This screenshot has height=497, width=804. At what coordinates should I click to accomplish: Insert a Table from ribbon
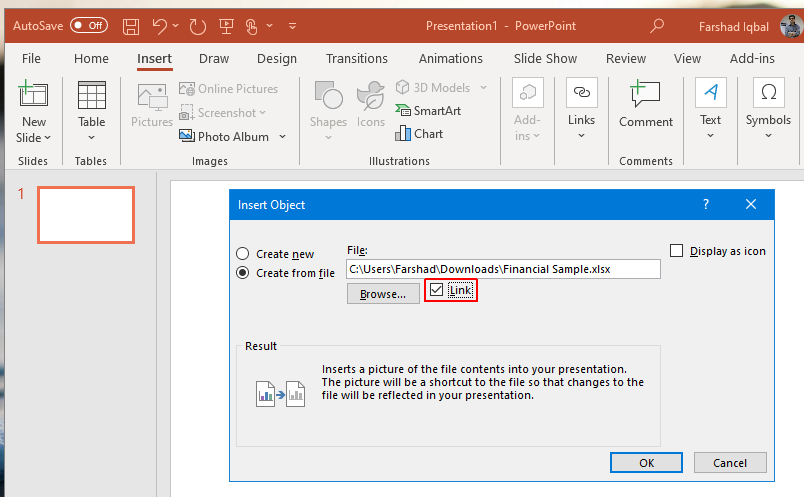point(91,108)
